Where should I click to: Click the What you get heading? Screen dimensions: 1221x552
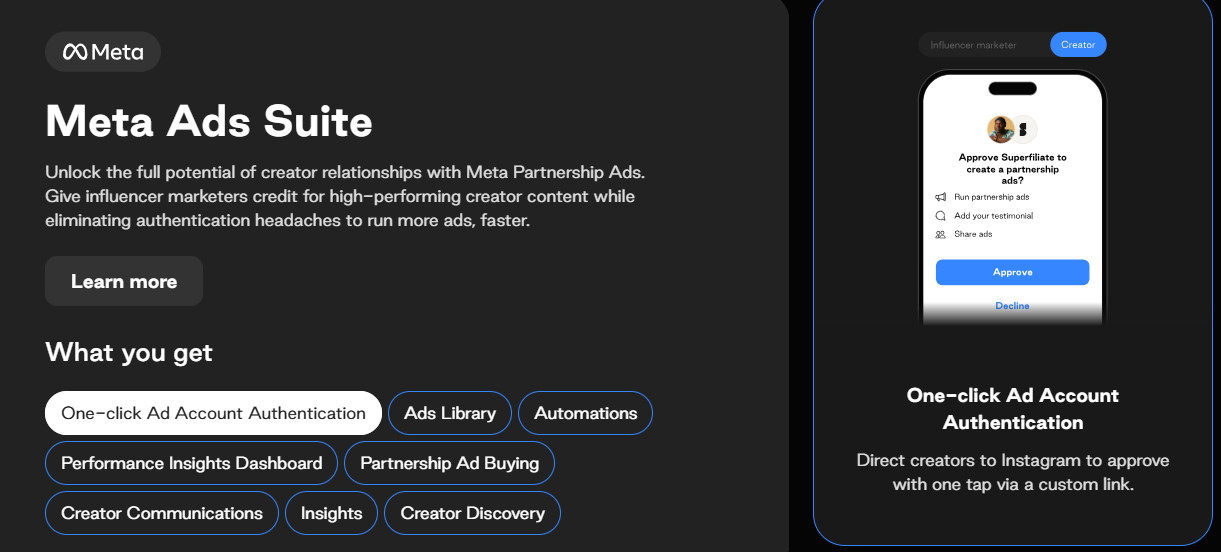[129, 352]
